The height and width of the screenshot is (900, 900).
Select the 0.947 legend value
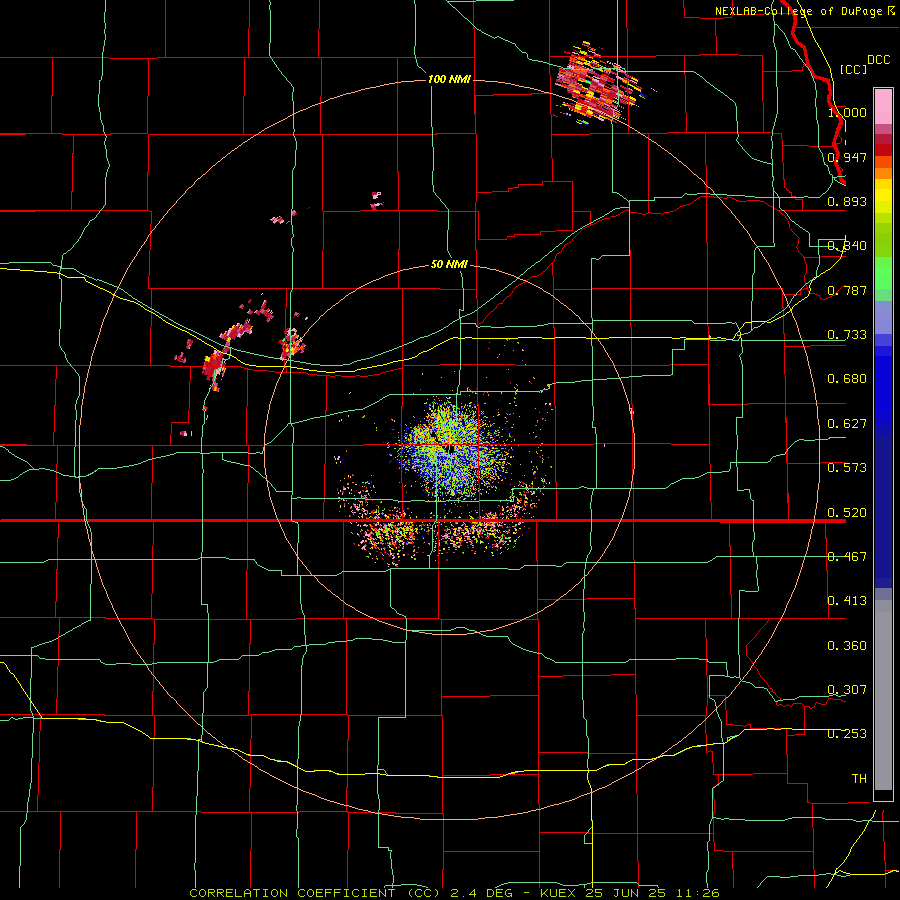point(847,157)
